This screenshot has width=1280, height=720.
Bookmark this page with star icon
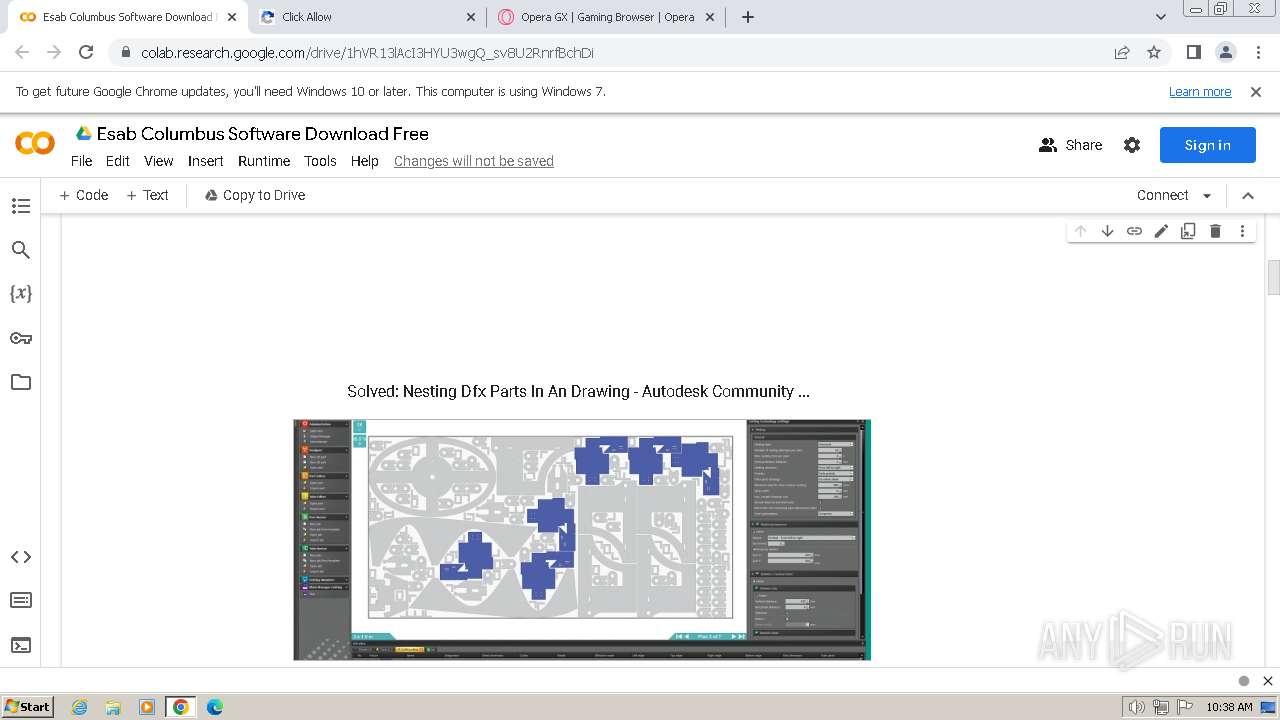tap(1154, 52)
